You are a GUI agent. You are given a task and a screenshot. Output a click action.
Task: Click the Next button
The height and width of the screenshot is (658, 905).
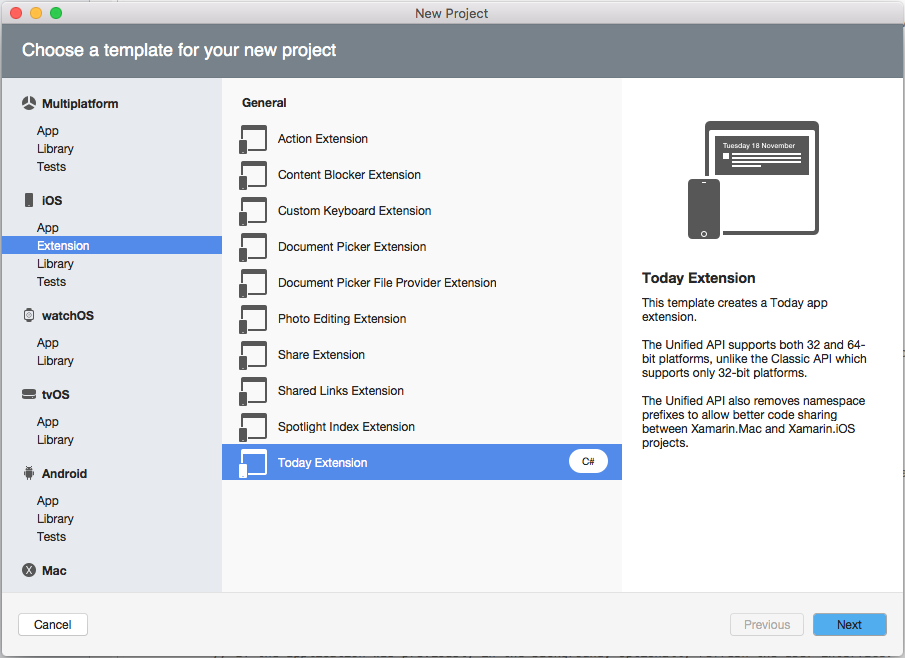click(x=849, y=624)
